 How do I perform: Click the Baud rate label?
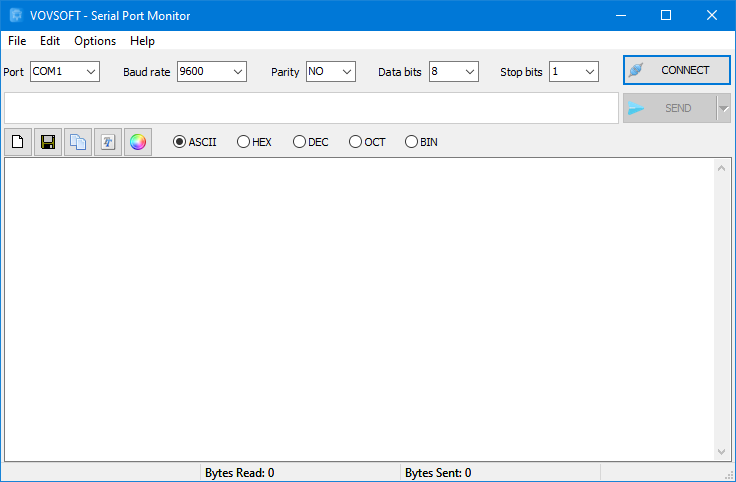point(146,72)
